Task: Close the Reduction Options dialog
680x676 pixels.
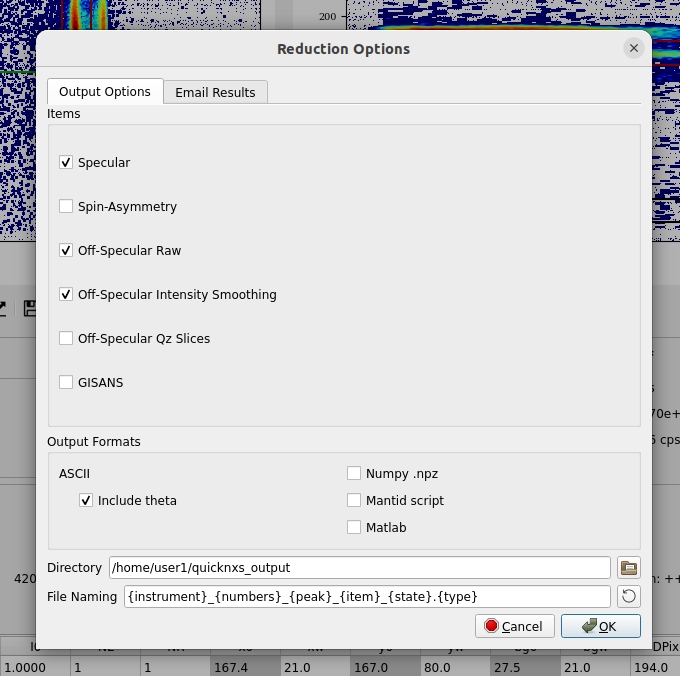Action: click(x=634, y=48)
